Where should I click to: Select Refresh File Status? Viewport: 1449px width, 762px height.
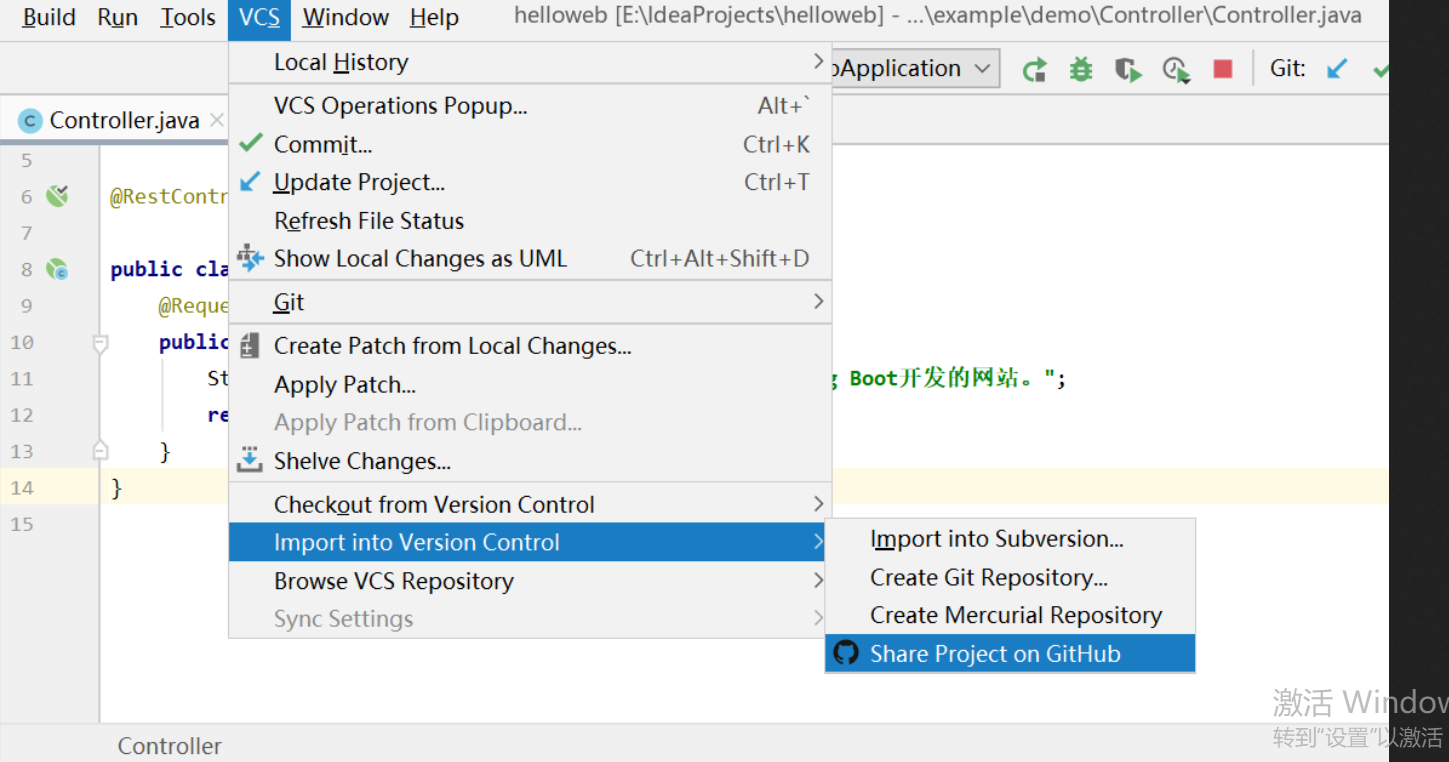coord(530,221)
